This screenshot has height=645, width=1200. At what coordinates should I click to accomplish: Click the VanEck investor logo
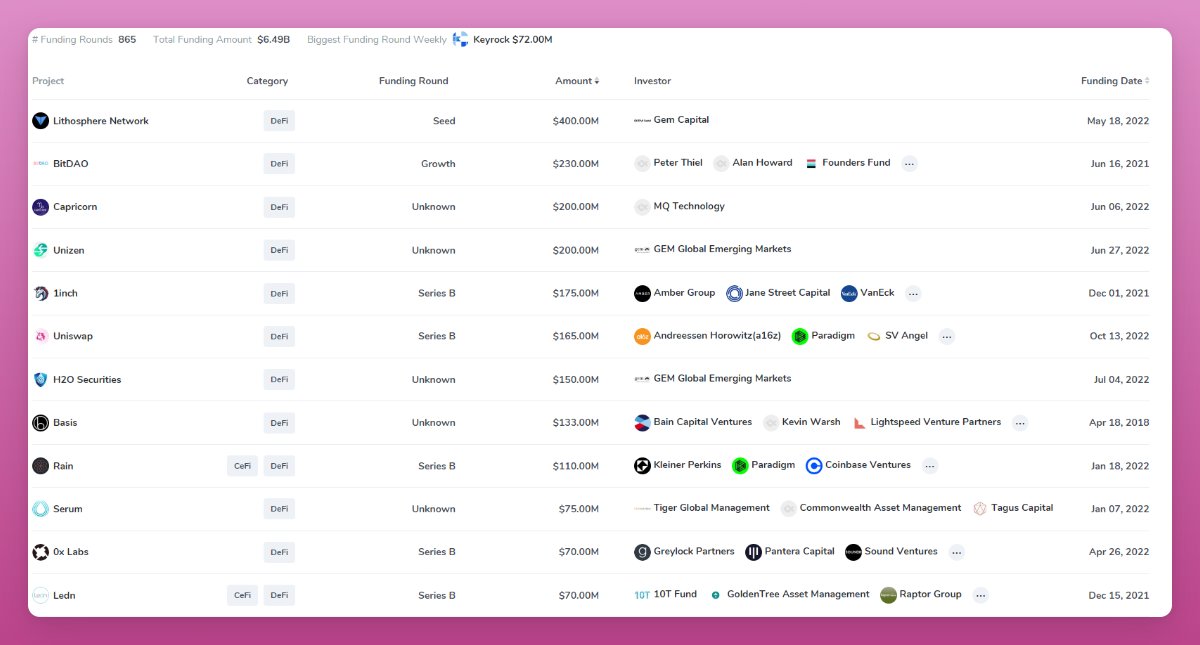pyautogui.click(x=849, y=293)
